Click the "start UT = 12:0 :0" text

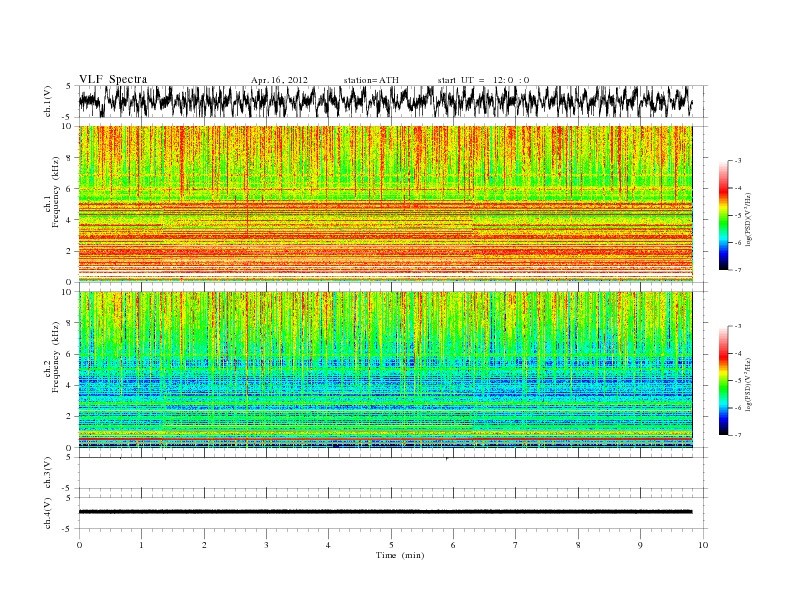483,80
